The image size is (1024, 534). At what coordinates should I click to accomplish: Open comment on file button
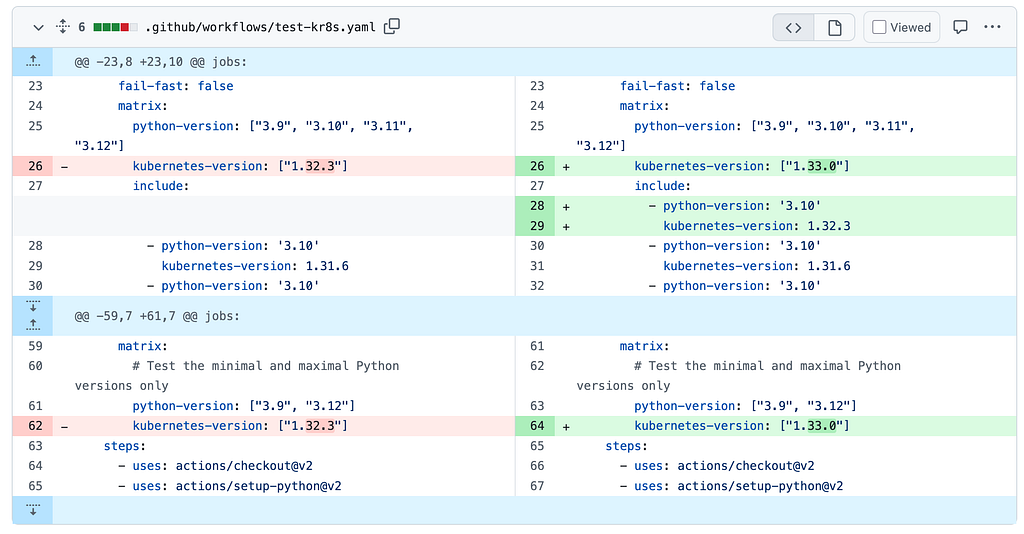pyautogui.click(x=960, y=27)
